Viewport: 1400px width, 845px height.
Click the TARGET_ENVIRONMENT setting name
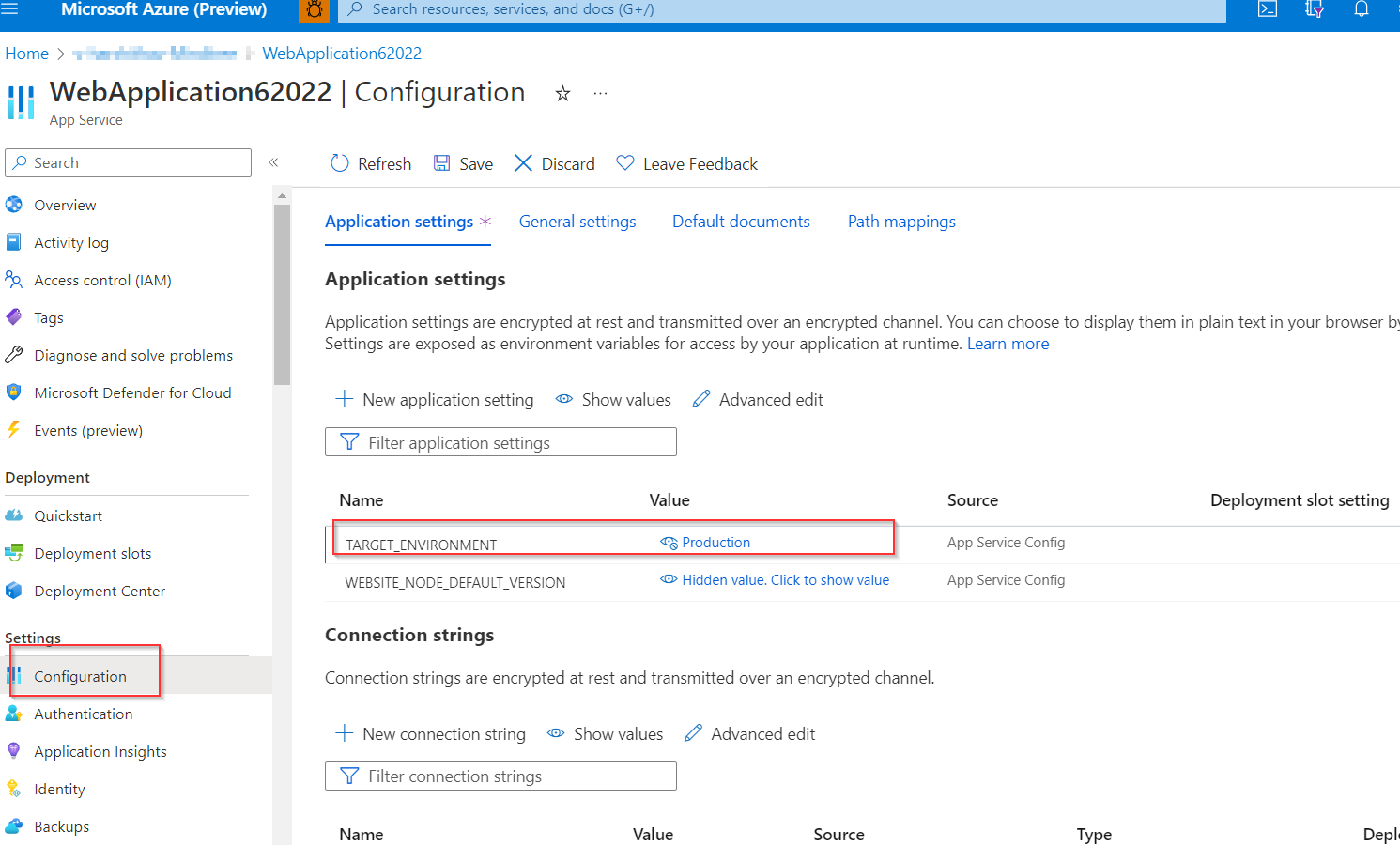tap(421, 545)
